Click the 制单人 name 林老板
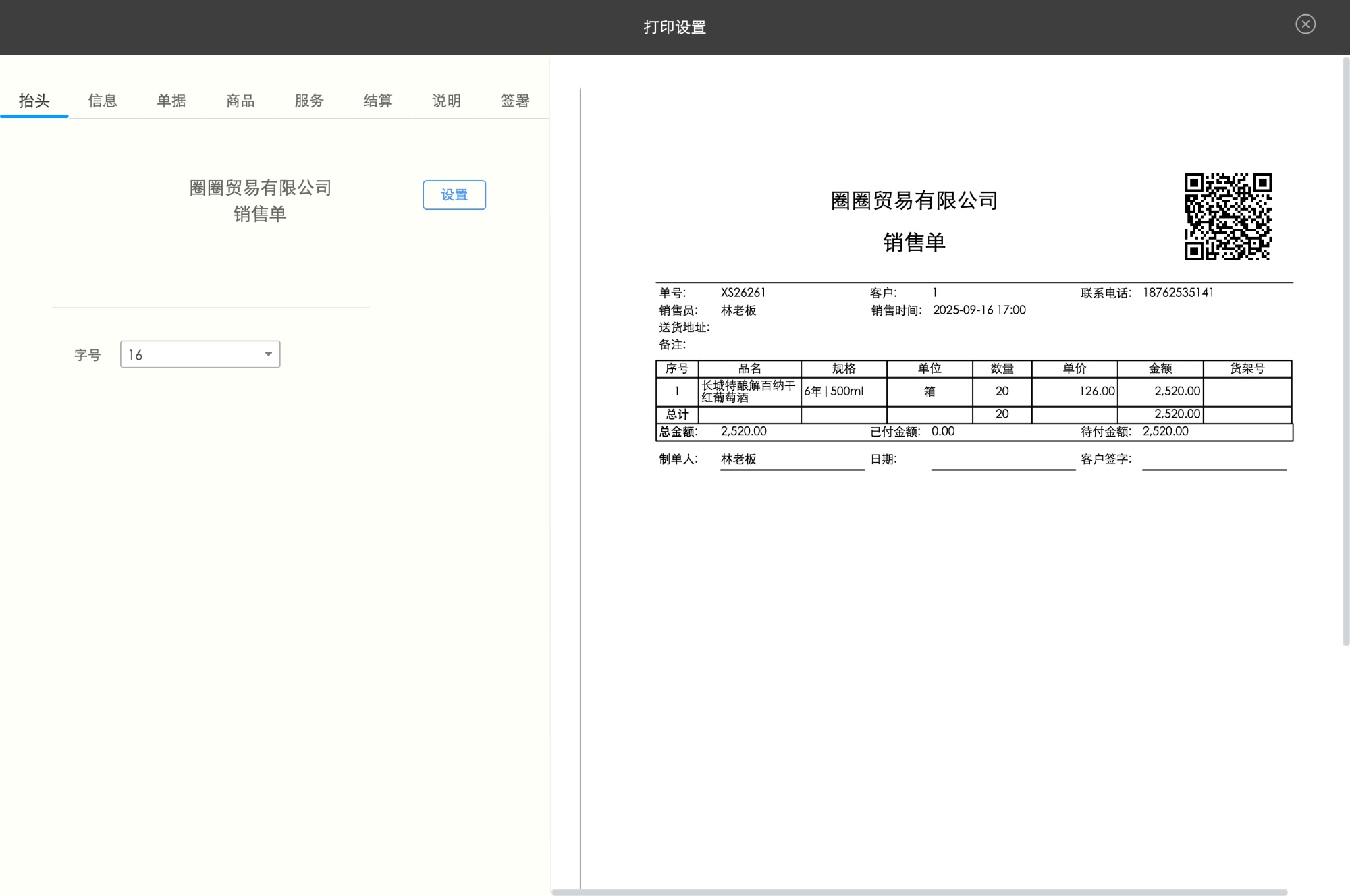The image size is (1350, 896). click(738, 459)
